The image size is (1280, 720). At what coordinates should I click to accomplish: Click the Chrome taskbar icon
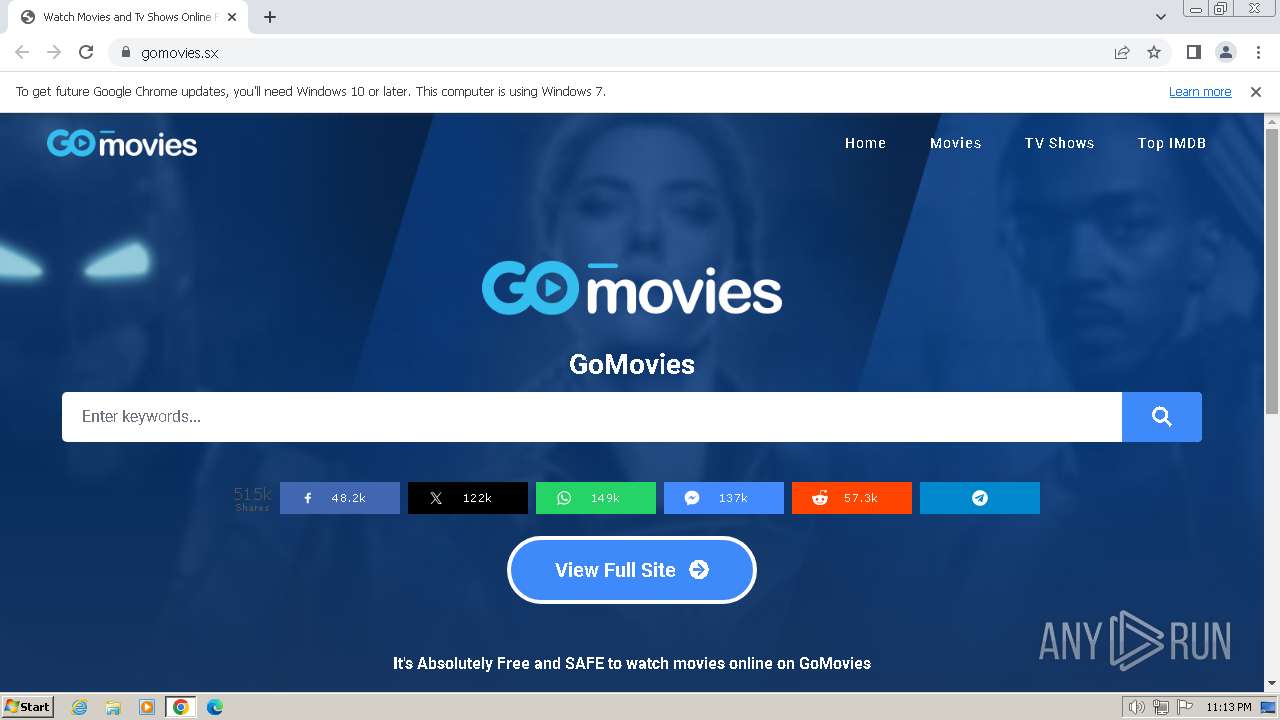(181, 707)
